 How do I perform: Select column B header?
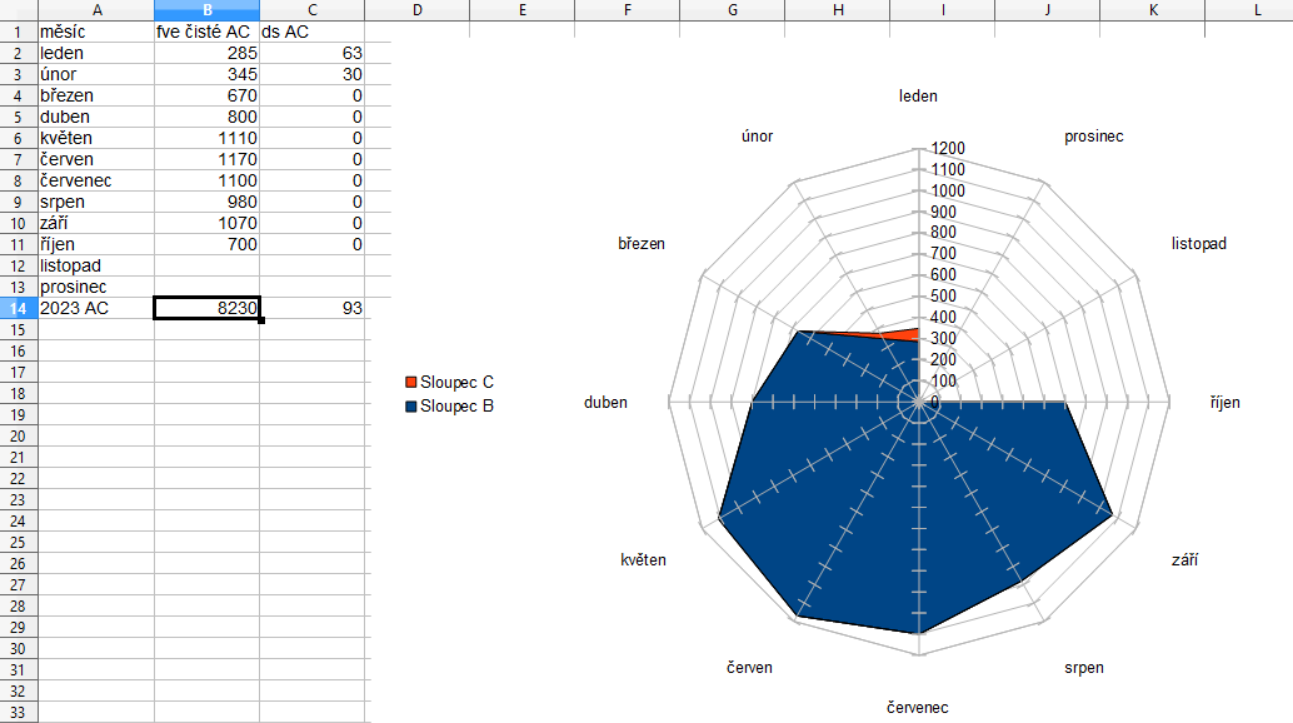click(207, 10)
